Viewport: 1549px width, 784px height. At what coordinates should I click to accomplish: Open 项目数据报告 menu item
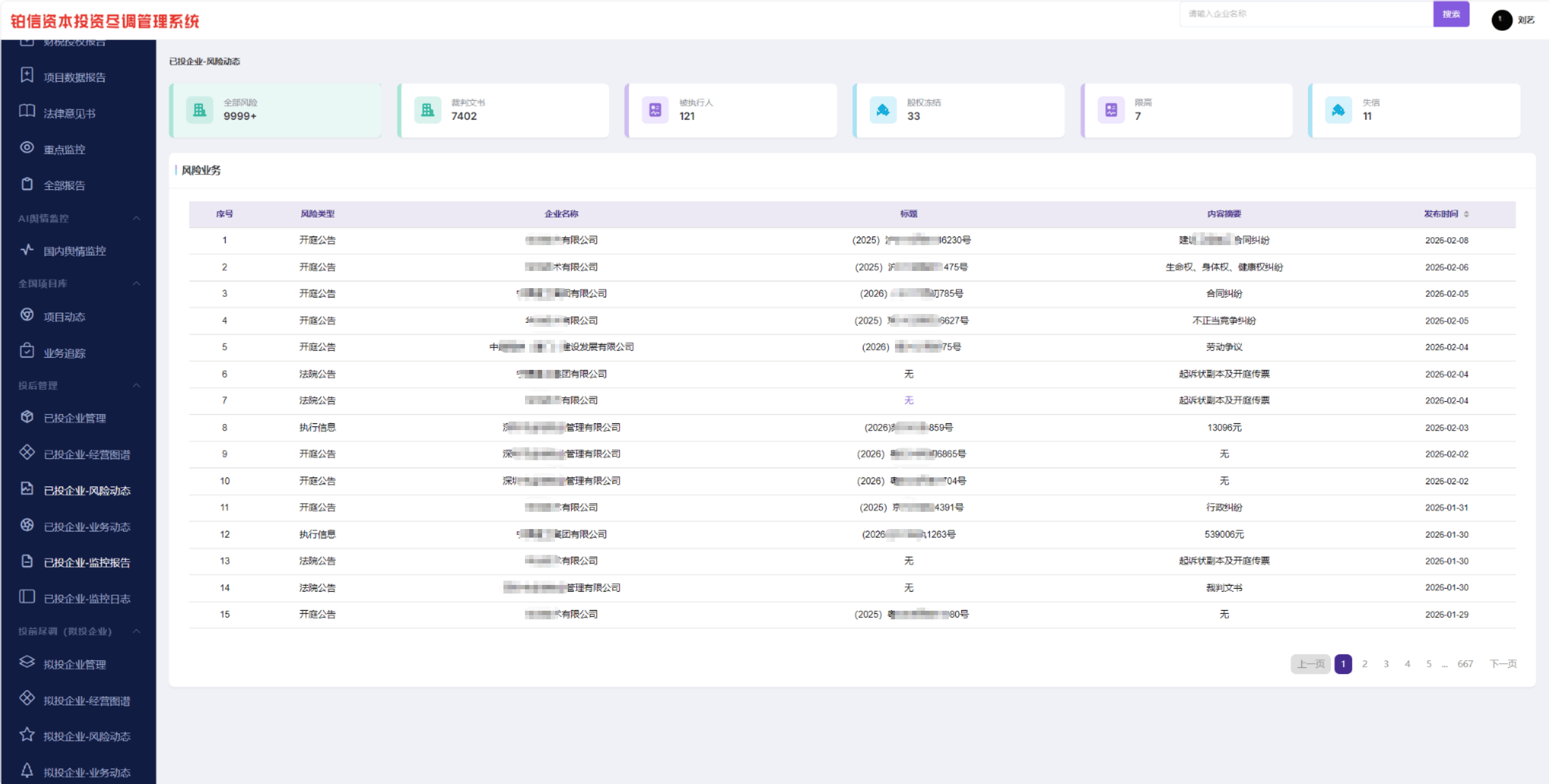[x=74, y=77]
